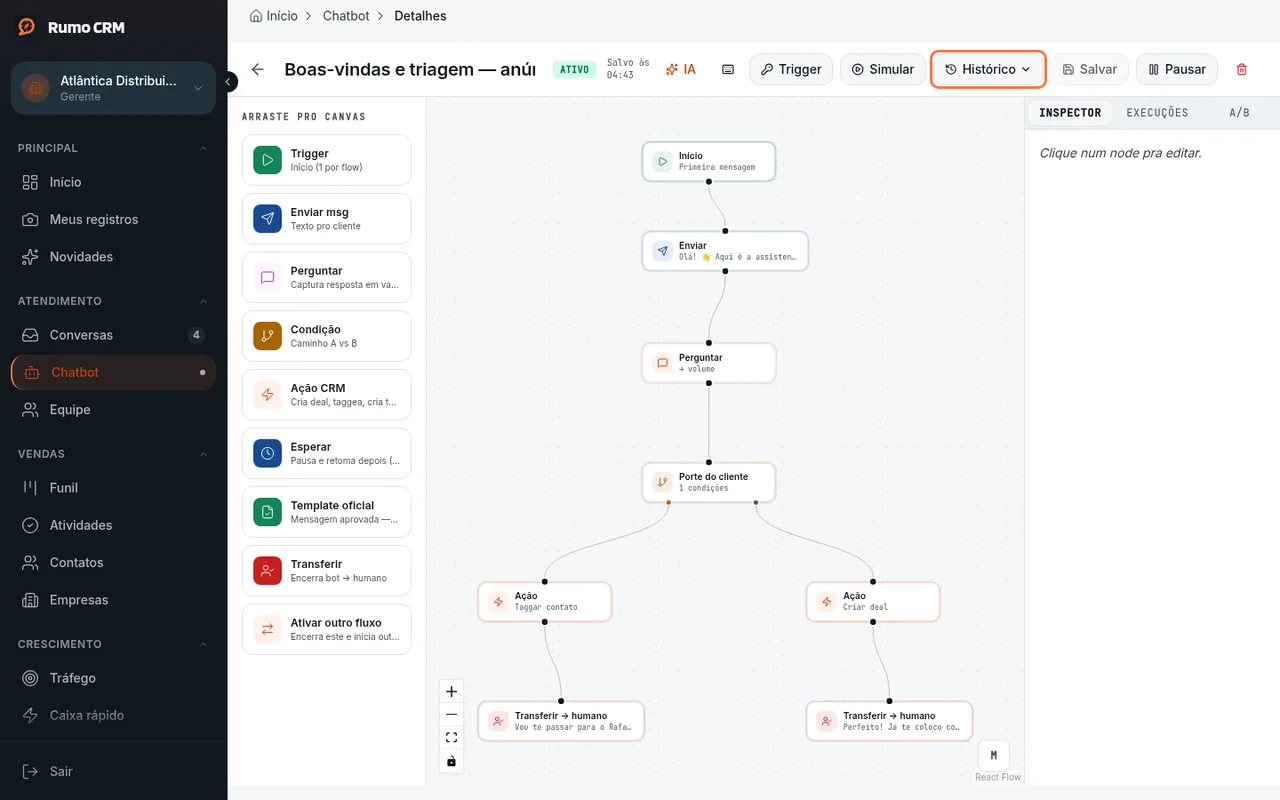Open the Atlântica Distribui account switcher
1280x800 pixels.
pyautogui.click(x=113, y=88)
